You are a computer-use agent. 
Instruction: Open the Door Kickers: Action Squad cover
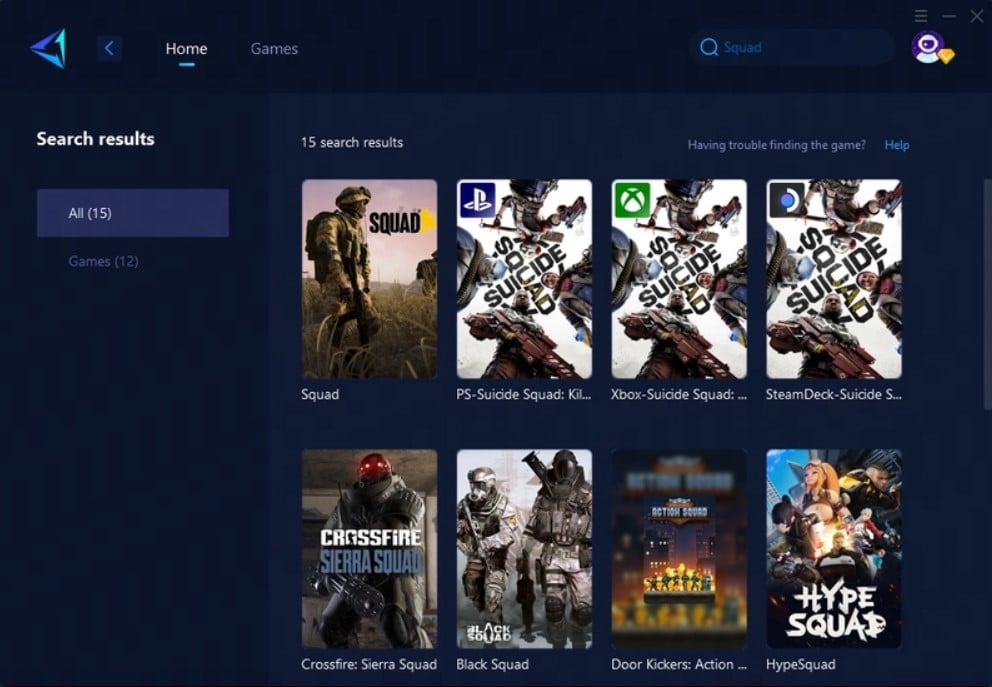click(679, 549)
